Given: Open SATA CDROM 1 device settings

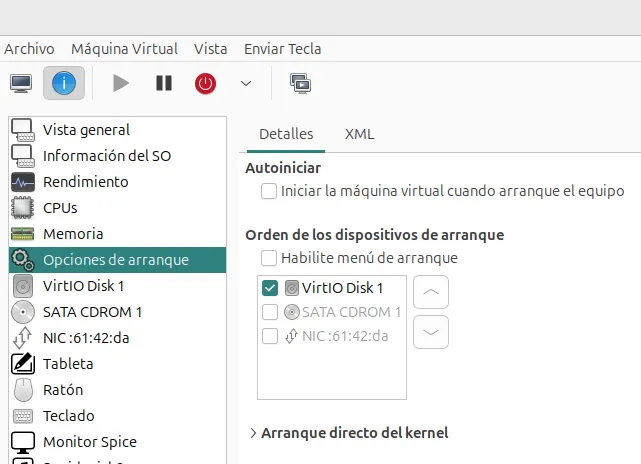Looking at the screenshot, I should click(92, 312).
